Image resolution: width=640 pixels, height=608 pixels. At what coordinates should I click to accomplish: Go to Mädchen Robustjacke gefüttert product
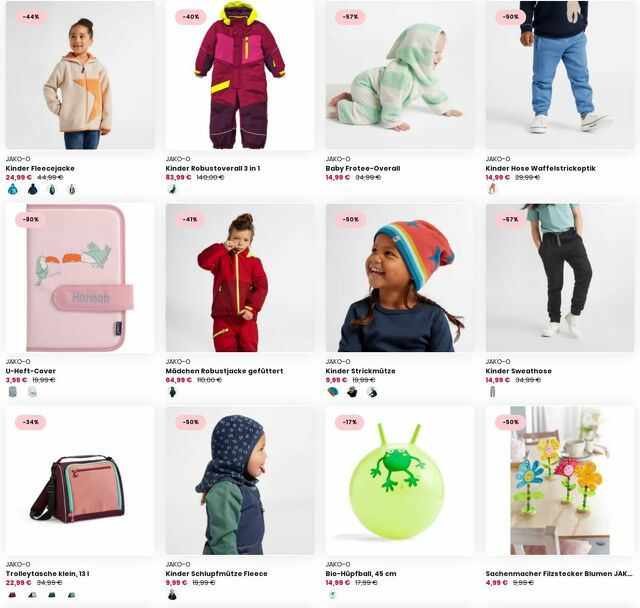tap(224, 371)
